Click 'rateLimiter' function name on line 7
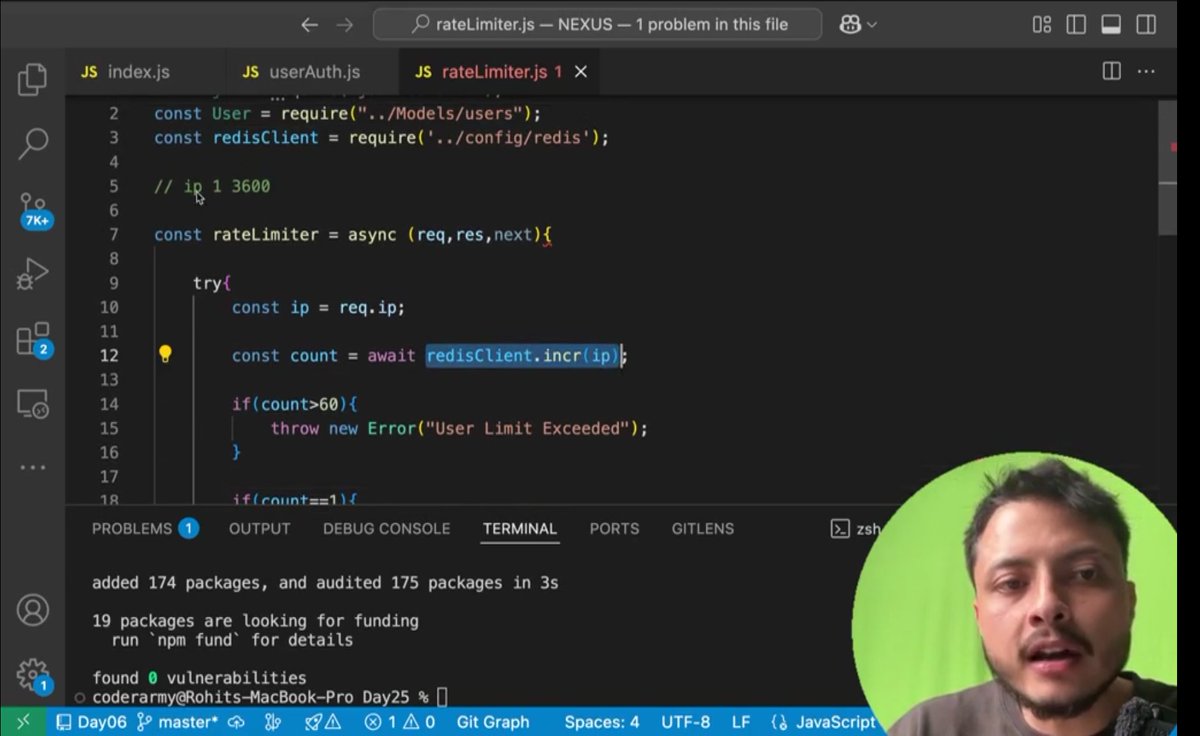Image resolution: width=1200 pixels, height=736 pixels. tap(265, 234)
